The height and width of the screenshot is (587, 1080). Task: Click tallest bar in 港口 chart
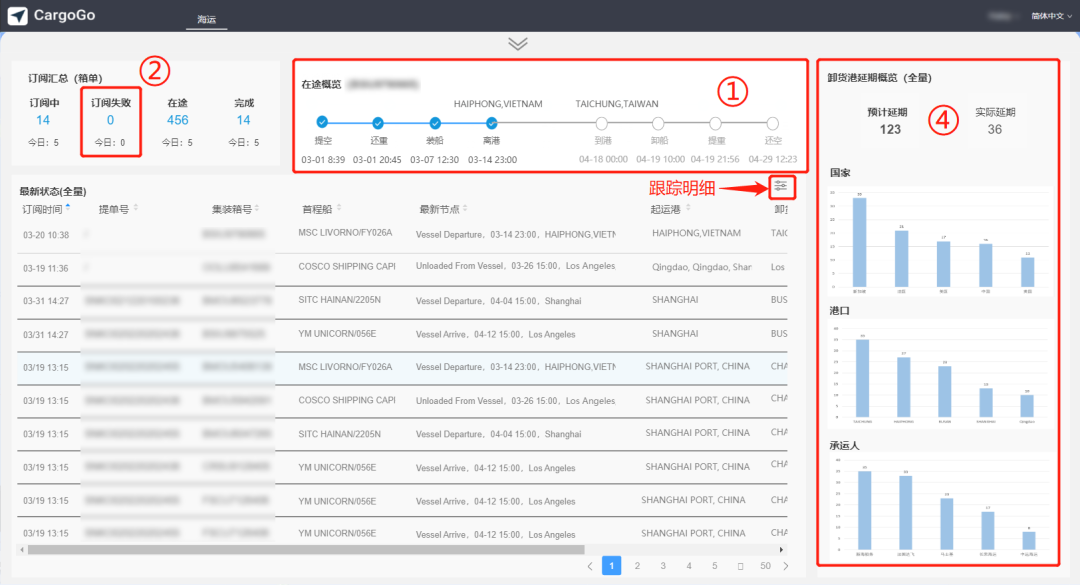[862, 378]
